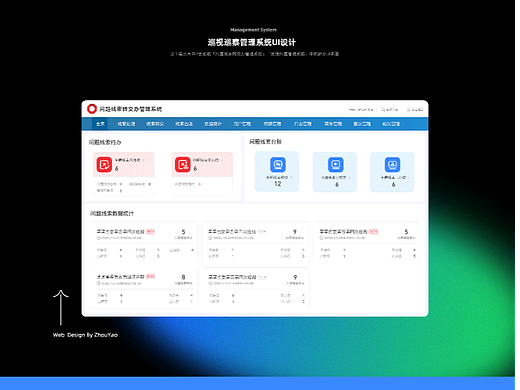The image size is (520, 390).
Task: Click the red tag on the count-8 statistics card
Action: tap(150, 277)
